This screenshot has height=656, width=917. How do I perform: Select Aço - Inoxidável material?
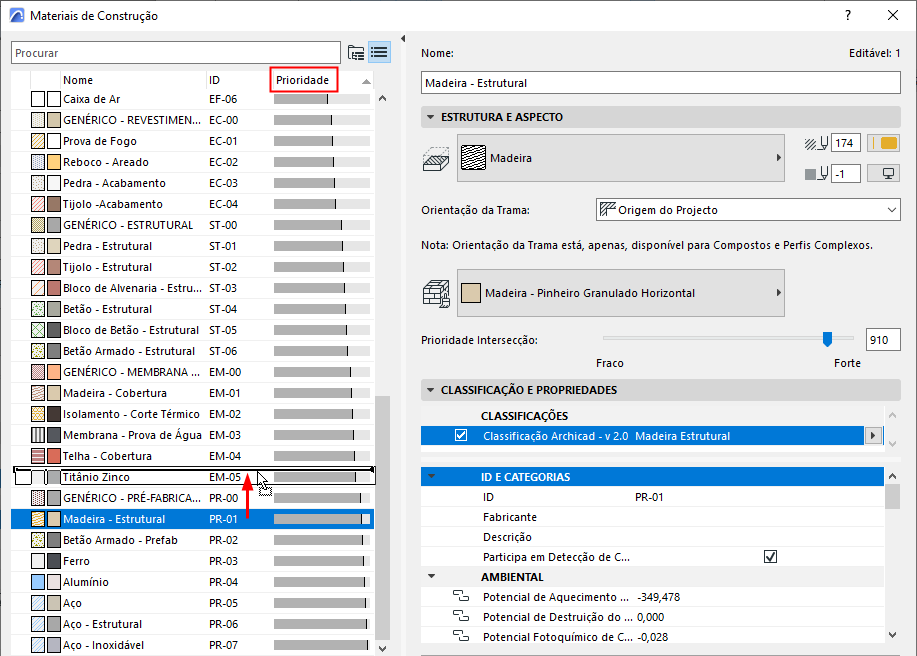[x=192, y=645]
